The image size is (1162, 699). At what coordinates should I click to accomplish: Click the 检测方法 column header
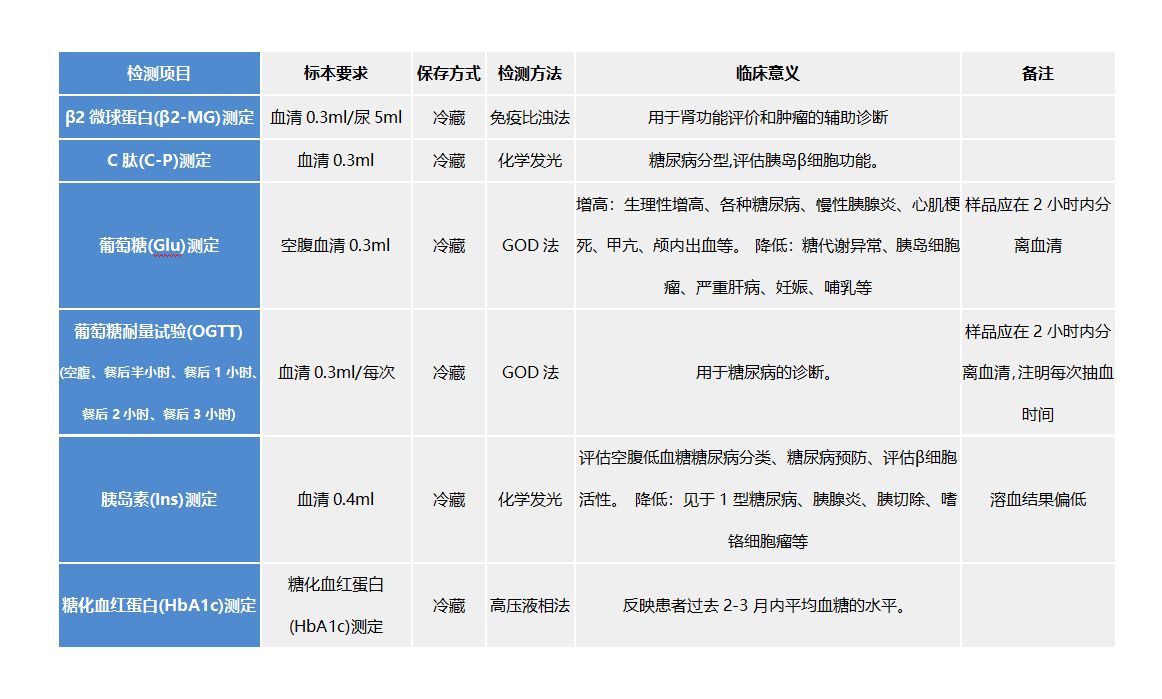[530, 73]
